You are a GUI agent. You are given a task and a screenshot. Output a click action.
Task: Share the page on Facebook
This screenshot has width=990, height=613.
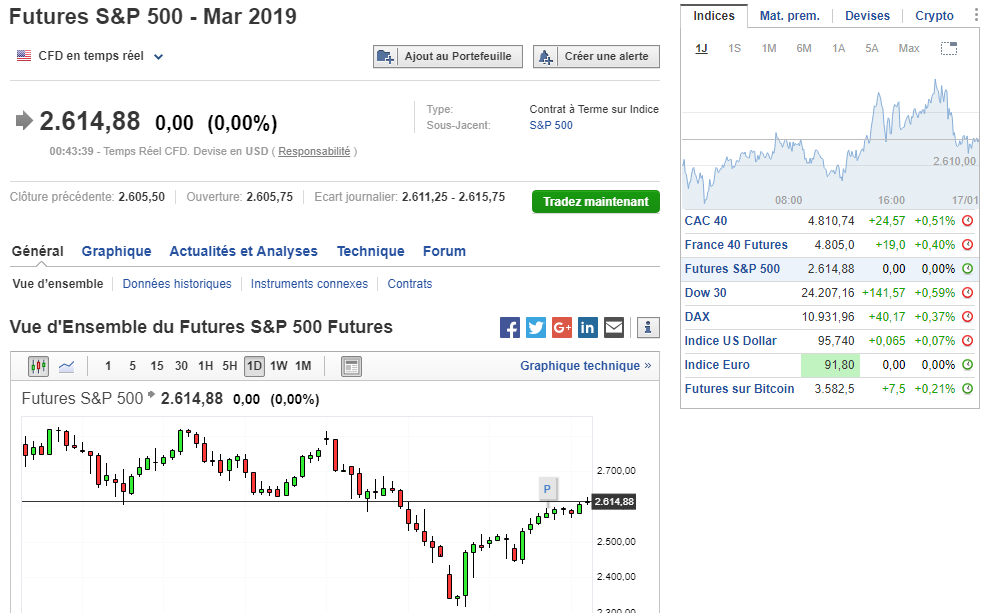point(510,327)
